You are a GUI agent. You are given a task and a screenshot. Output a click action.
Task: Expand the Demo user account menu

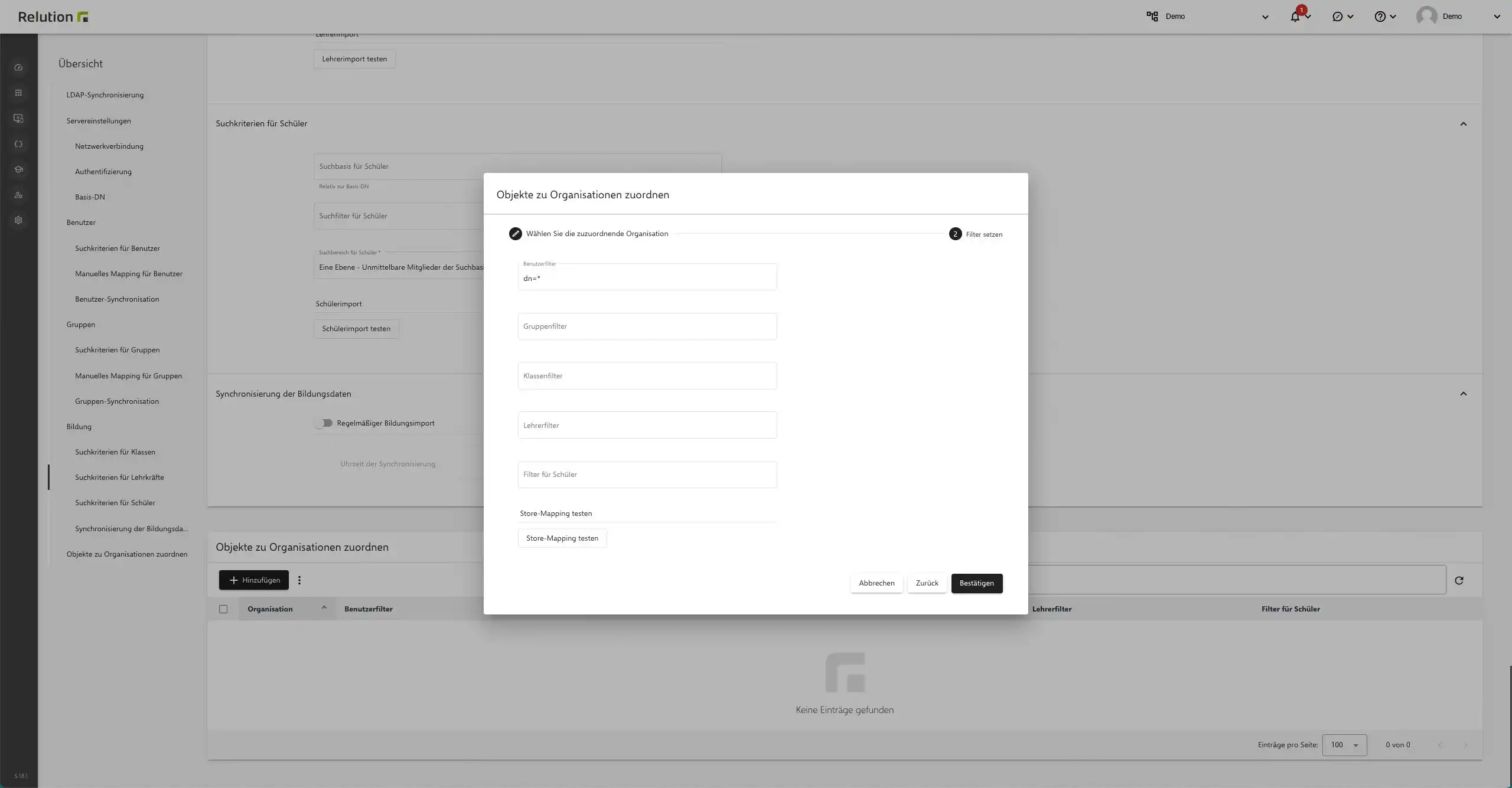(1497, 17)
